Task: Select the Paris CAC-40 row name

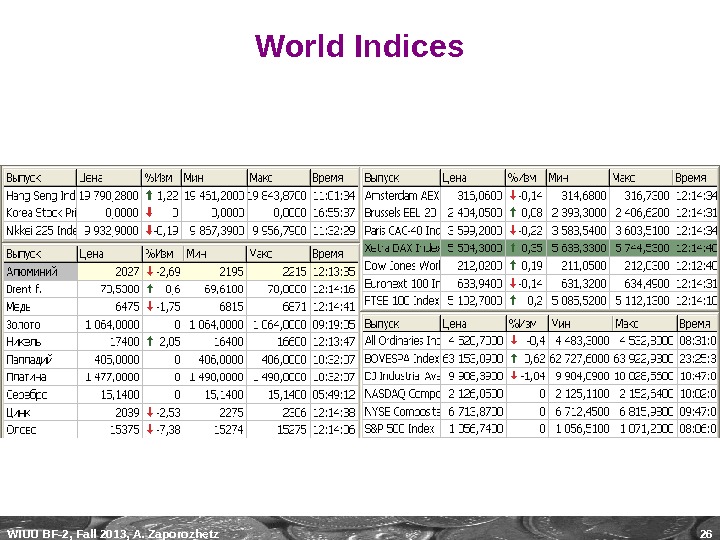Action: [401, 230]
